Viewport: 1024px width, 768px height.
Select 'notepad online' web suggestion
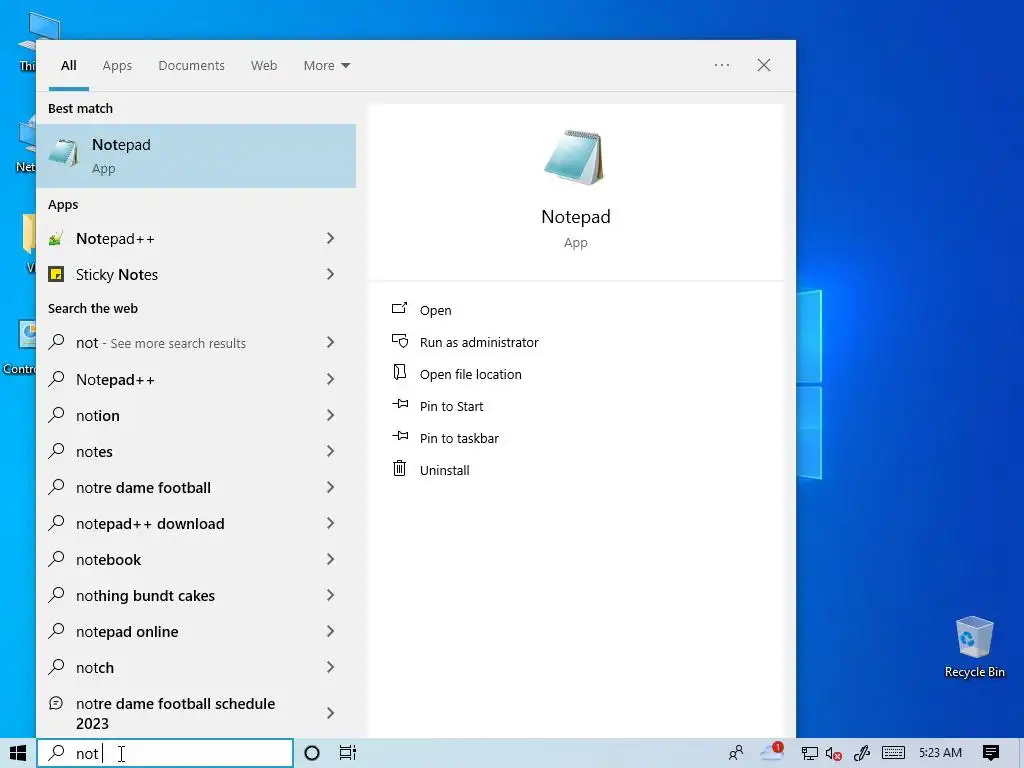[x=127, y=632]
